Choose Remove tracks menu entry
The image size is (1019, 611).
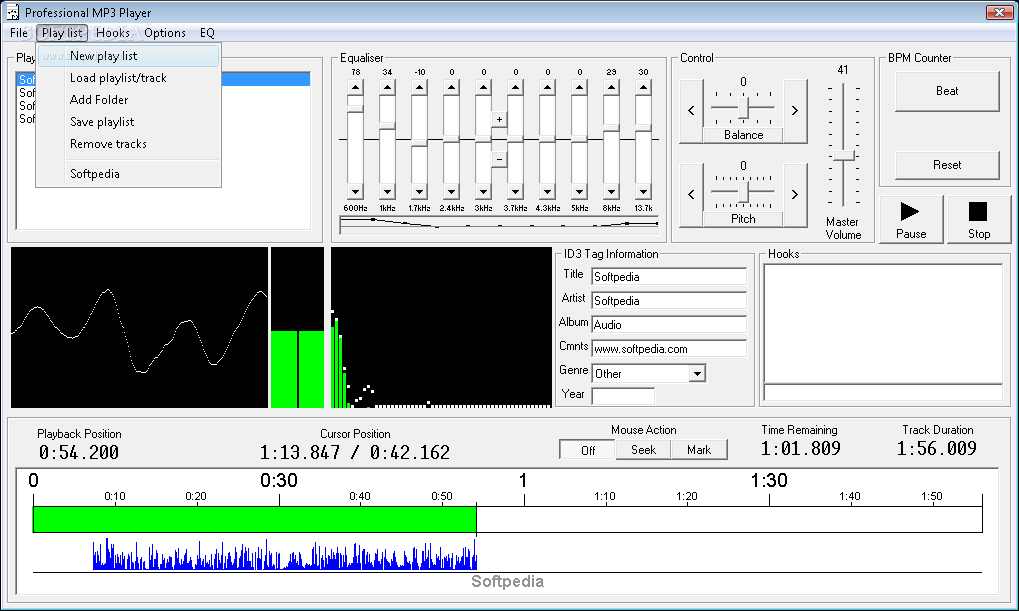coord(129,144)
